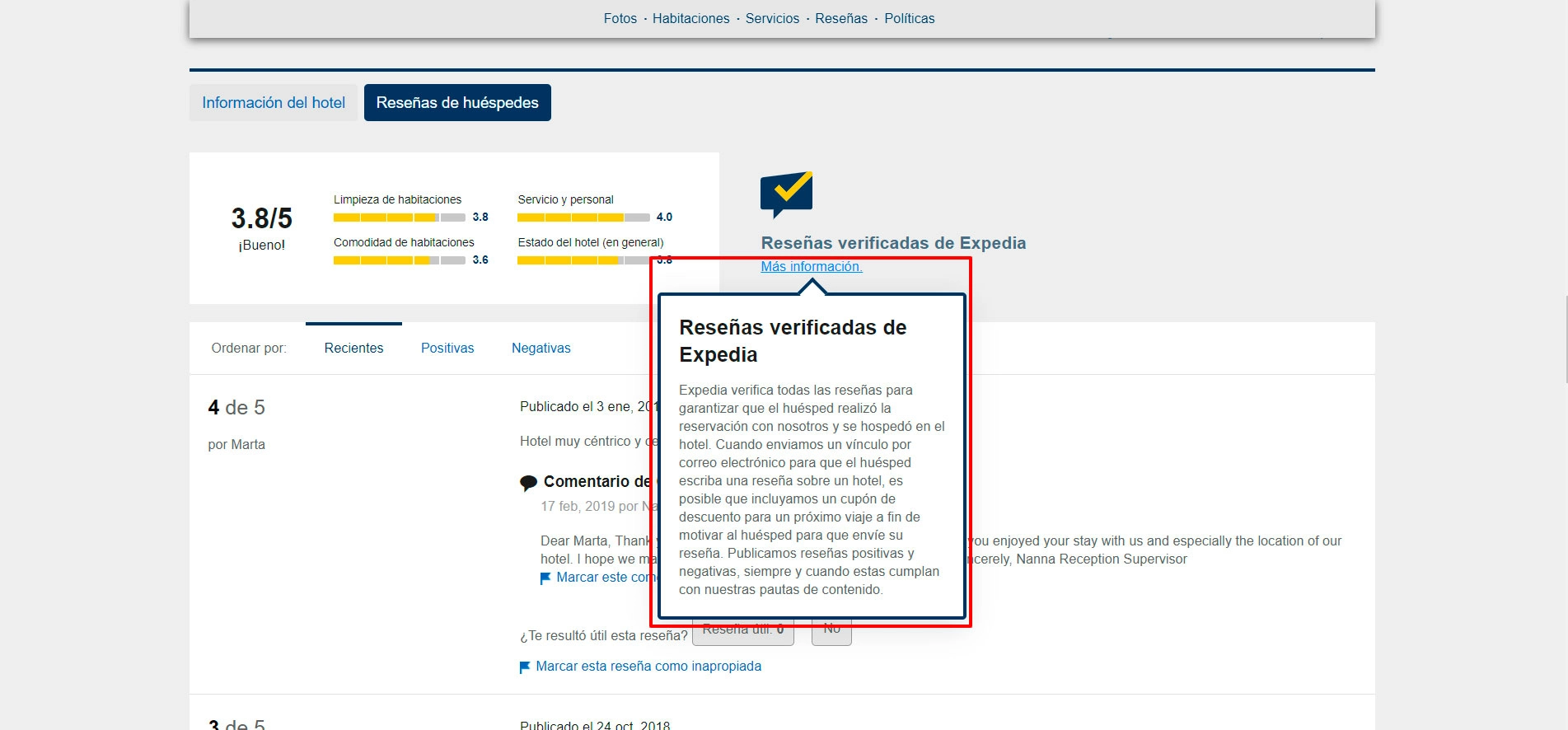Screen dimensions: 1568x730
Task: Click the hotel comment speech bubble icon
Action: tap(528, 483)
